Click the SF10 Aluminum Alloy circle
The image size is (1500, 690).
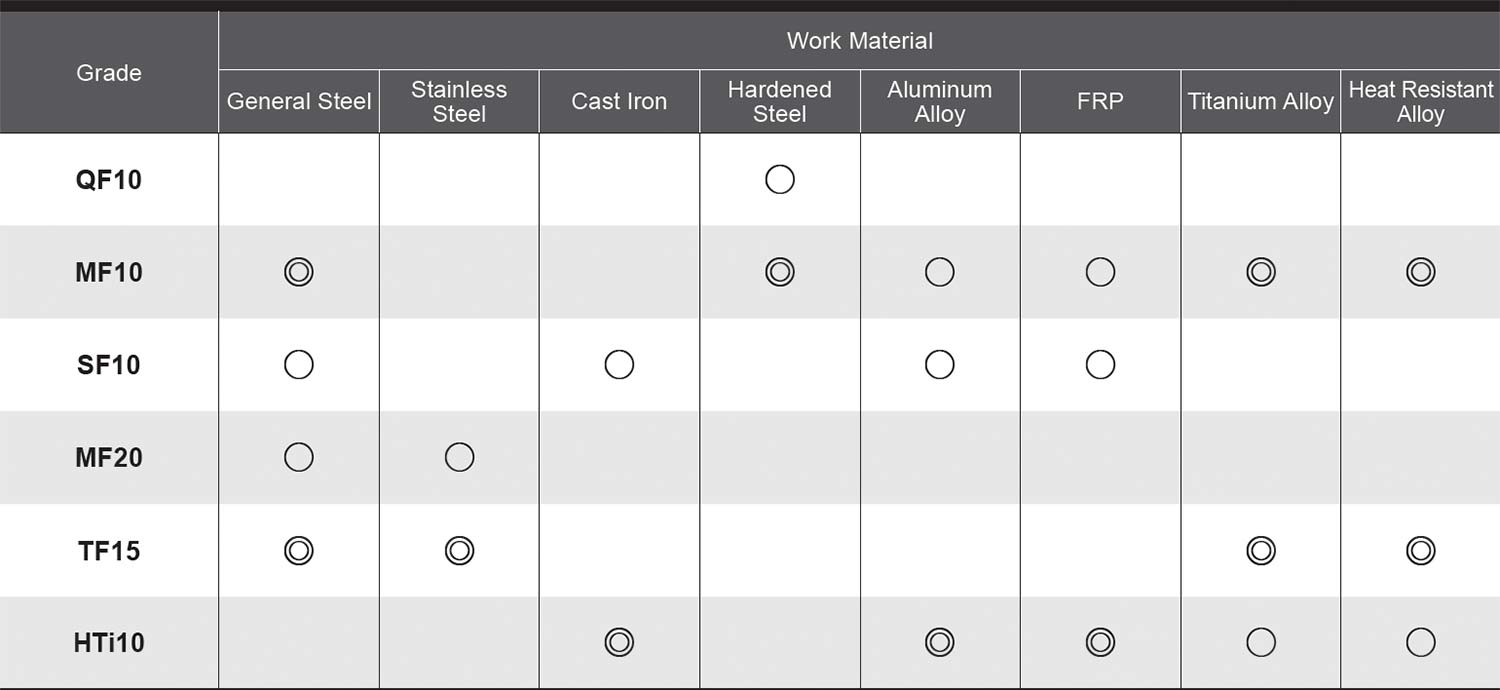940,365
